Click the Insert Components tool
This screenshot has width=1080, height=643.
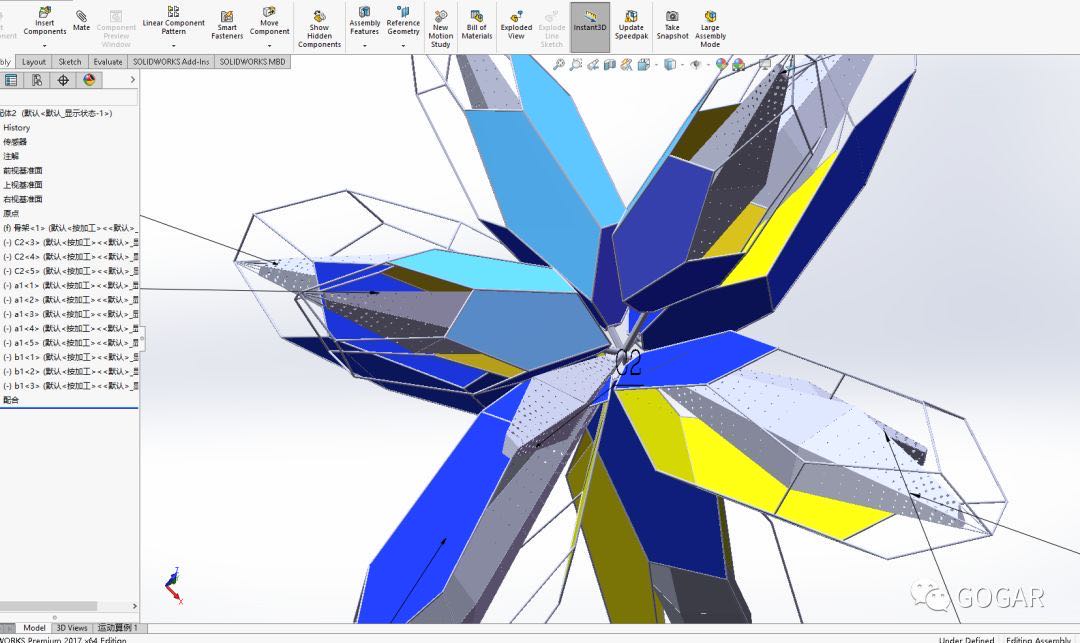click(x=45, y=21)
